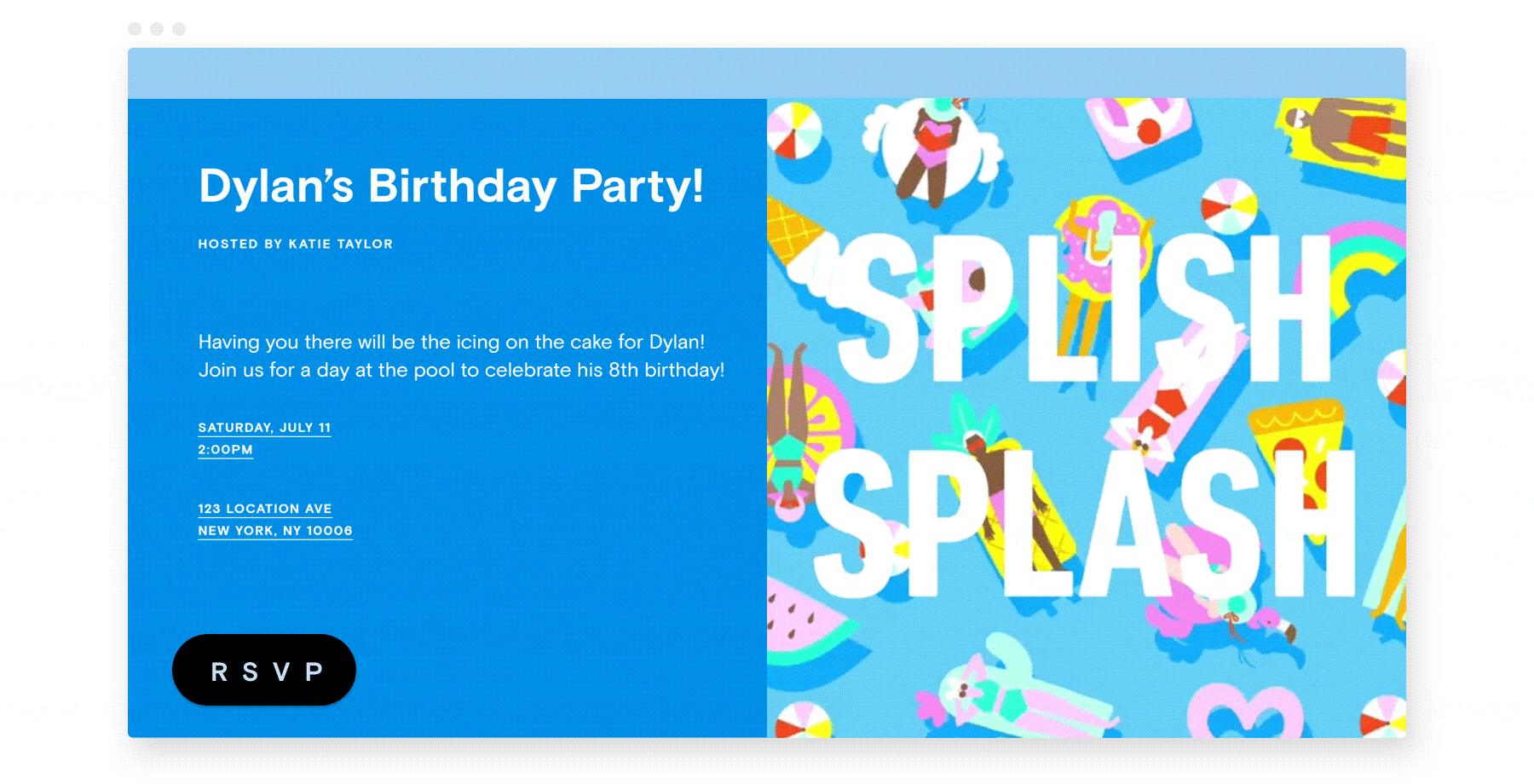Click the black RSVP button
This screenshot has width=1534, height=784.
point(264,670)
